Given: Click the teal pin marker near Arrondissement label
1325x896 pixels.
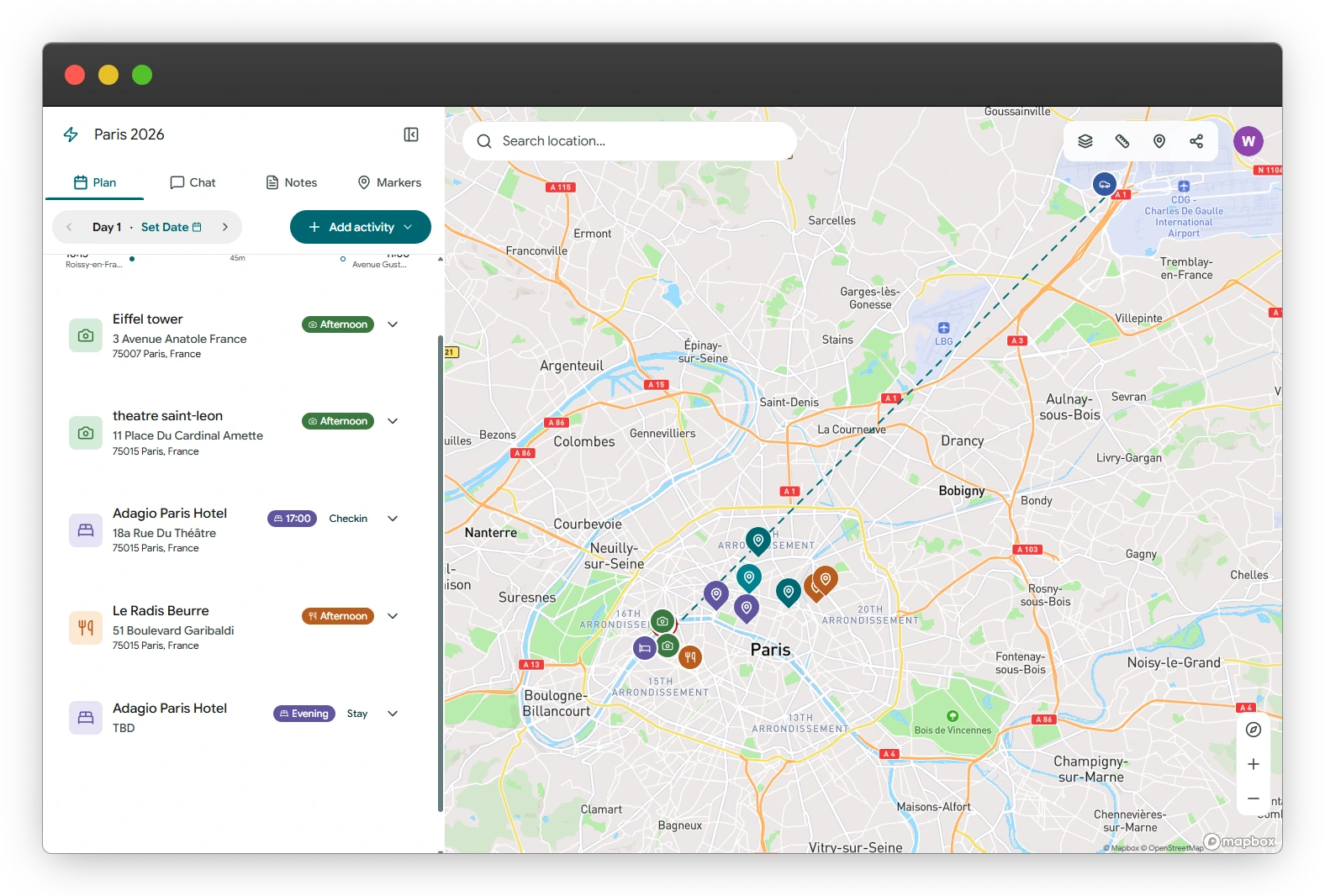Looking at the screenshot, I should tap(758, 540).
